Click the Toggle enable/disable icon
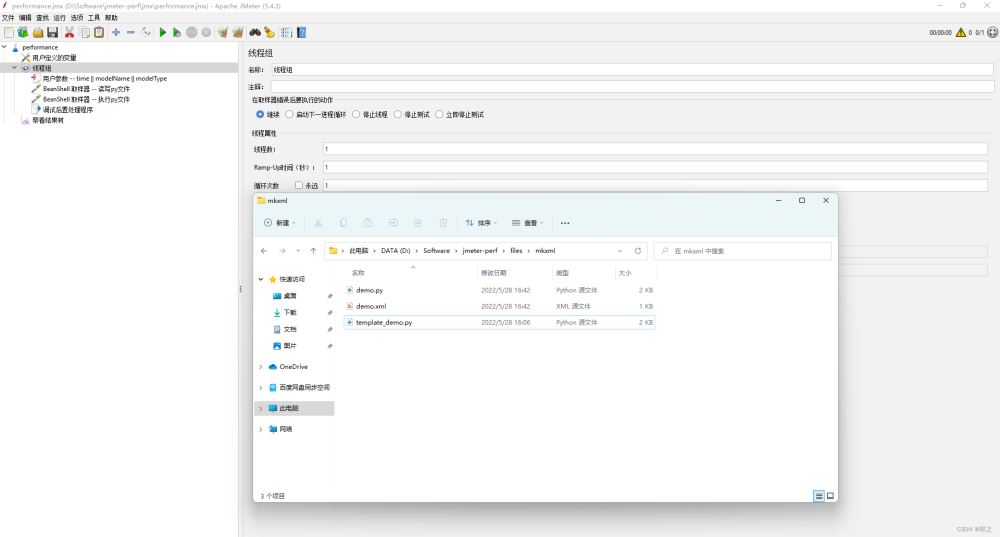Viewport: 1000px width, 537px height. tap(146, 33)
